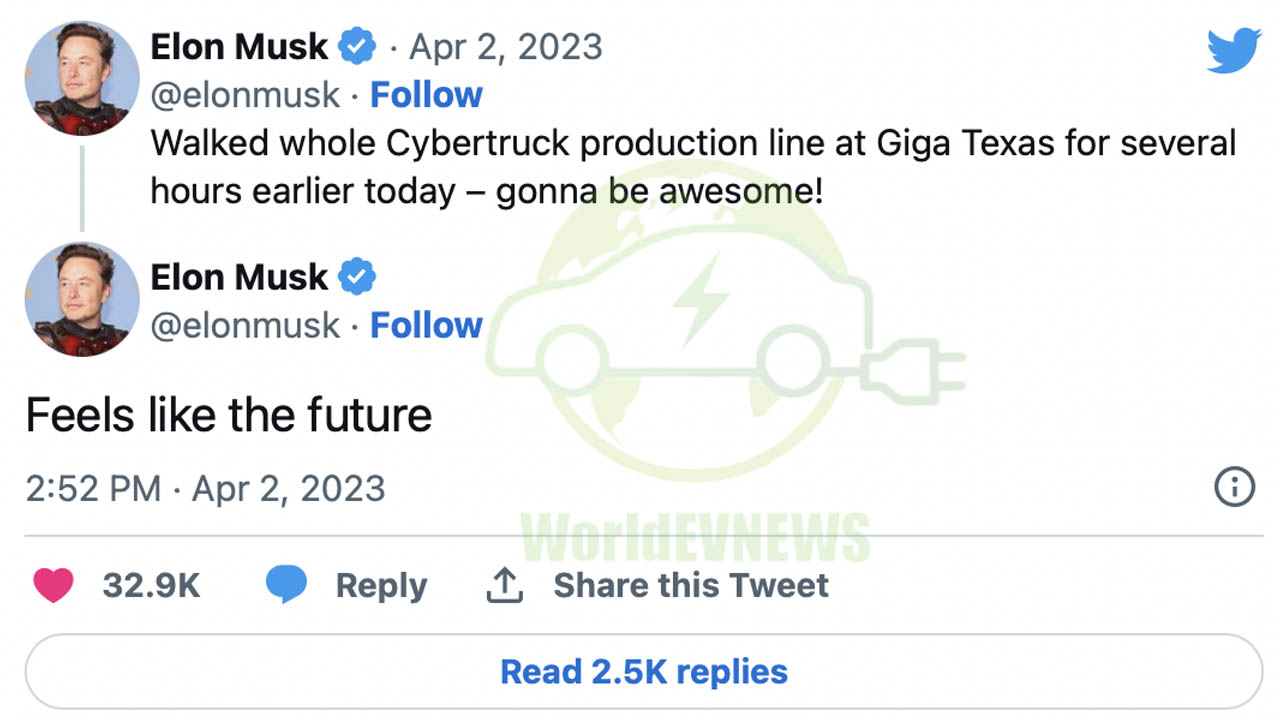Click the blue reply speech bubble icon
The image size is (1280, 720).
tap(286, 585)
